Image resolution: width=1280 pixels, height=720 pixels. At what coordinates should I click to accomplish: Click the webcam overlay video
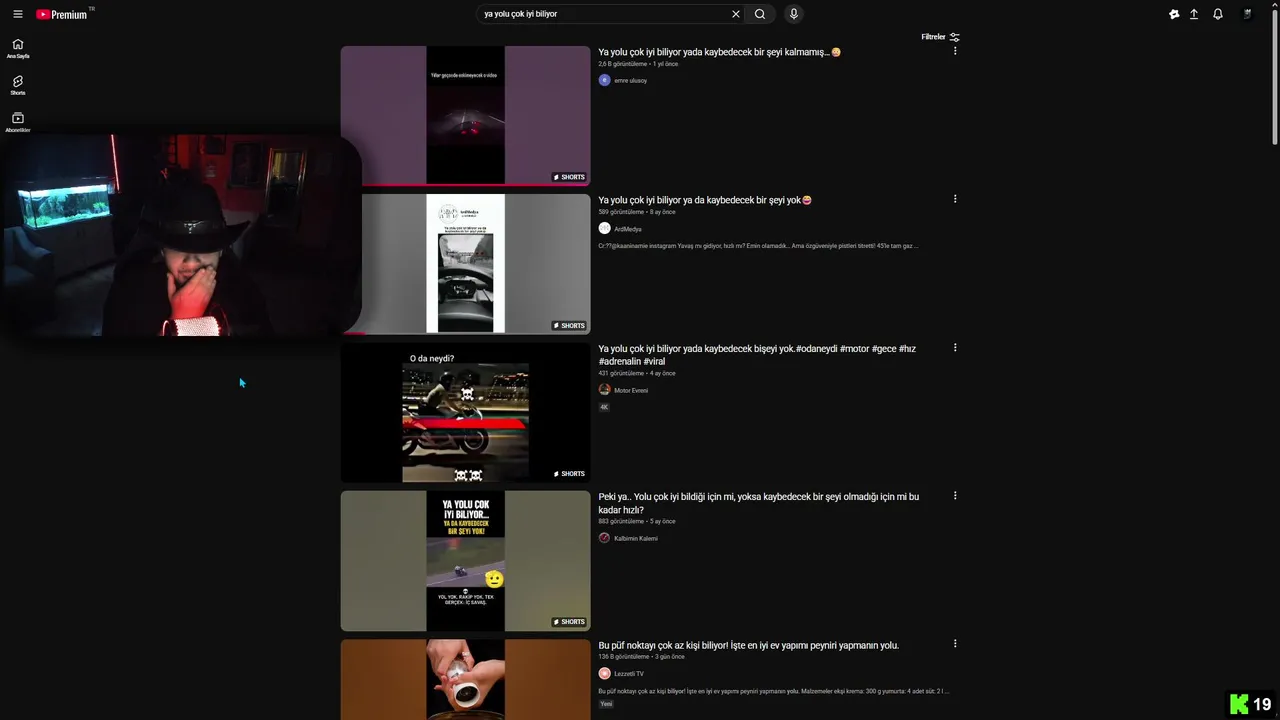pyautogui.click(x=180, y=235)
